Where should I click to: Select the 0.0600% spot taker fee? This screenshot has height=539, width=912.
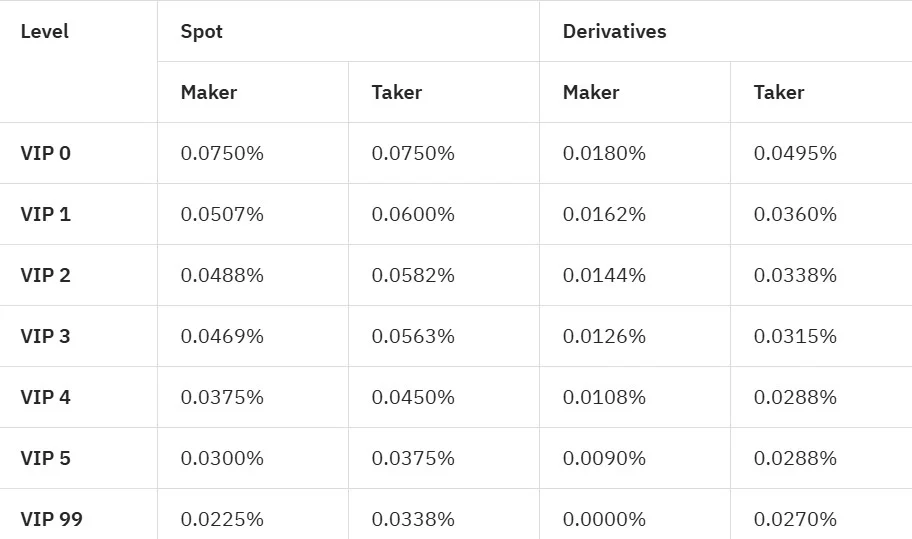click(x=413, y=215)
